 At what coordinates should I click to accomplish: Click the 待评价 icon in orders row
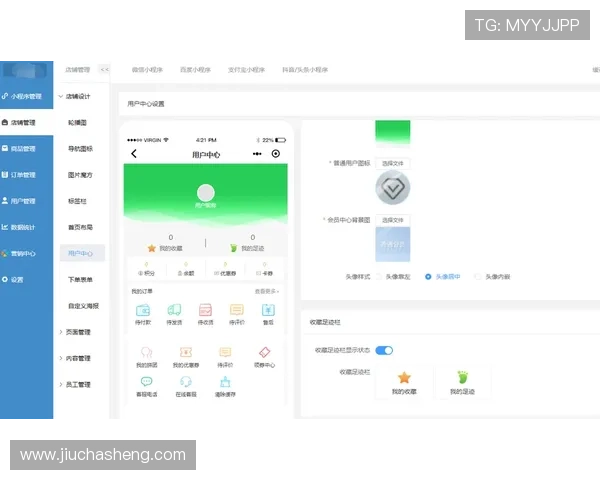237,310
